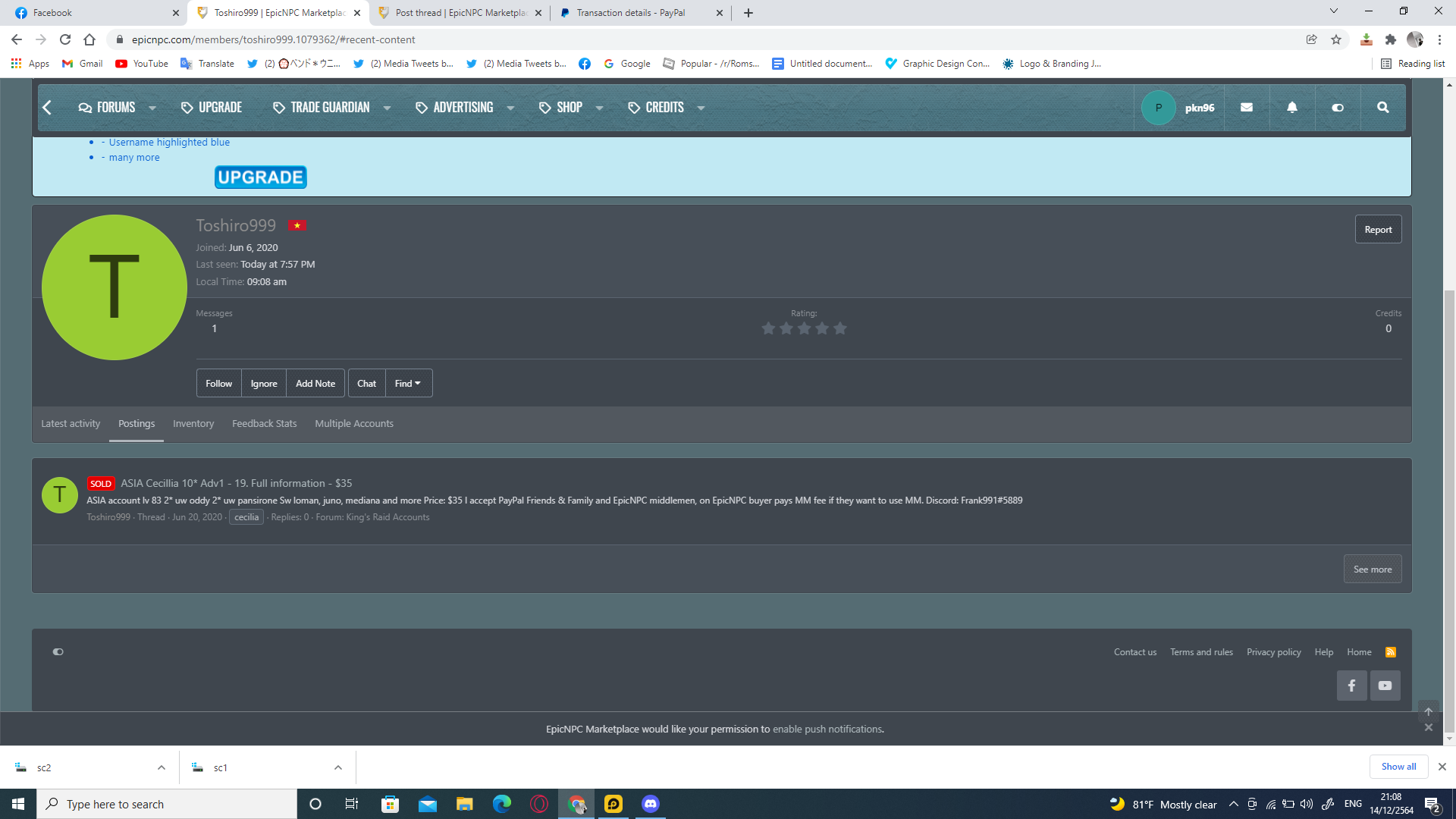The image size is (1456, 819).
Task: Open the site search magnifier icon
Action: coord(1382,108)
